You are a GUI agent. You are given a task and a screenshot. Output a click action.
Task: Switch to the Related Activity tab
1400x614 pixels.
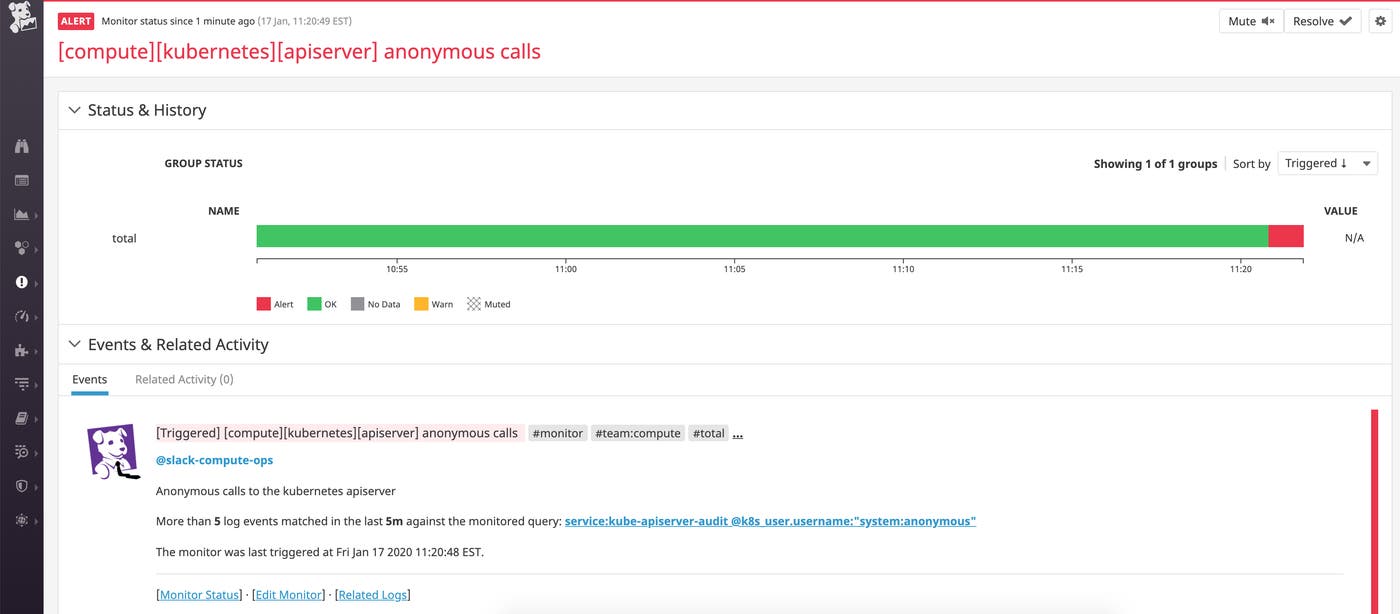coord(183,379)
